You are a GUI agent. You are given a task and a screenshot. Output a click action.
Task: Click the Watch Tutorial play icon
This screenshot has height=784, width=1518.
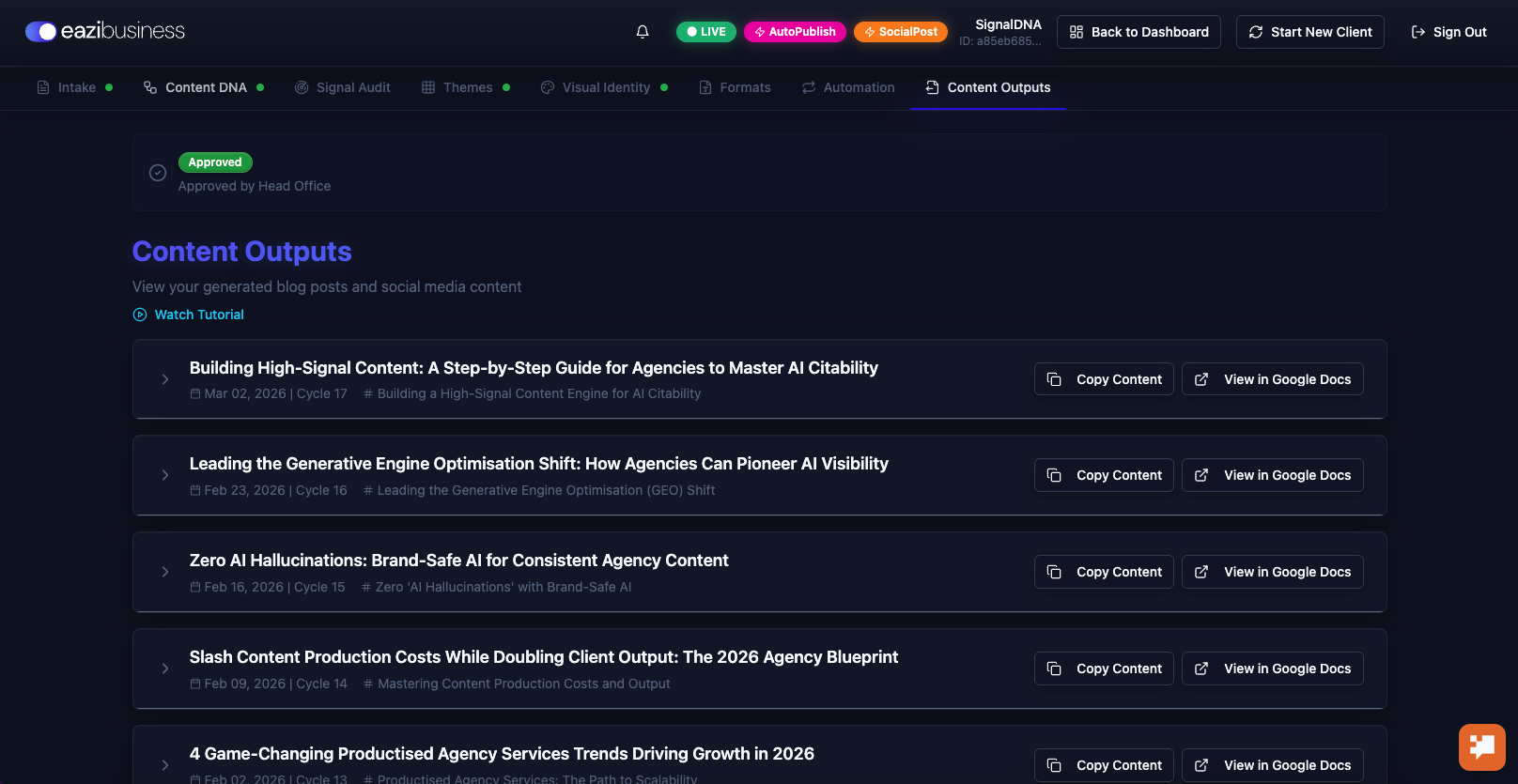140,315
